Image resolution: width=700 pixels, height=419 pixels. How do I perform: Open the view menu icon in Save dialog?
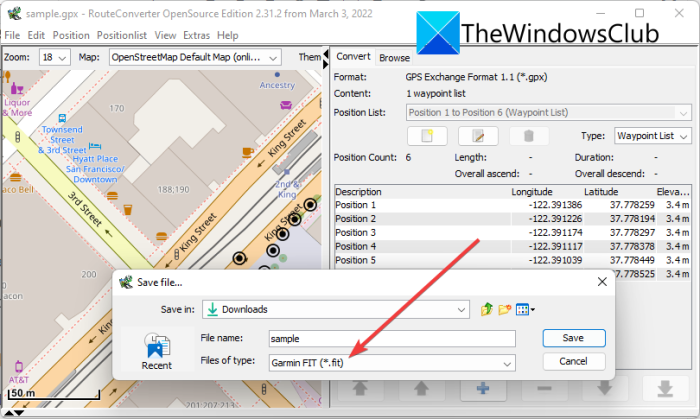pos(525,309)
